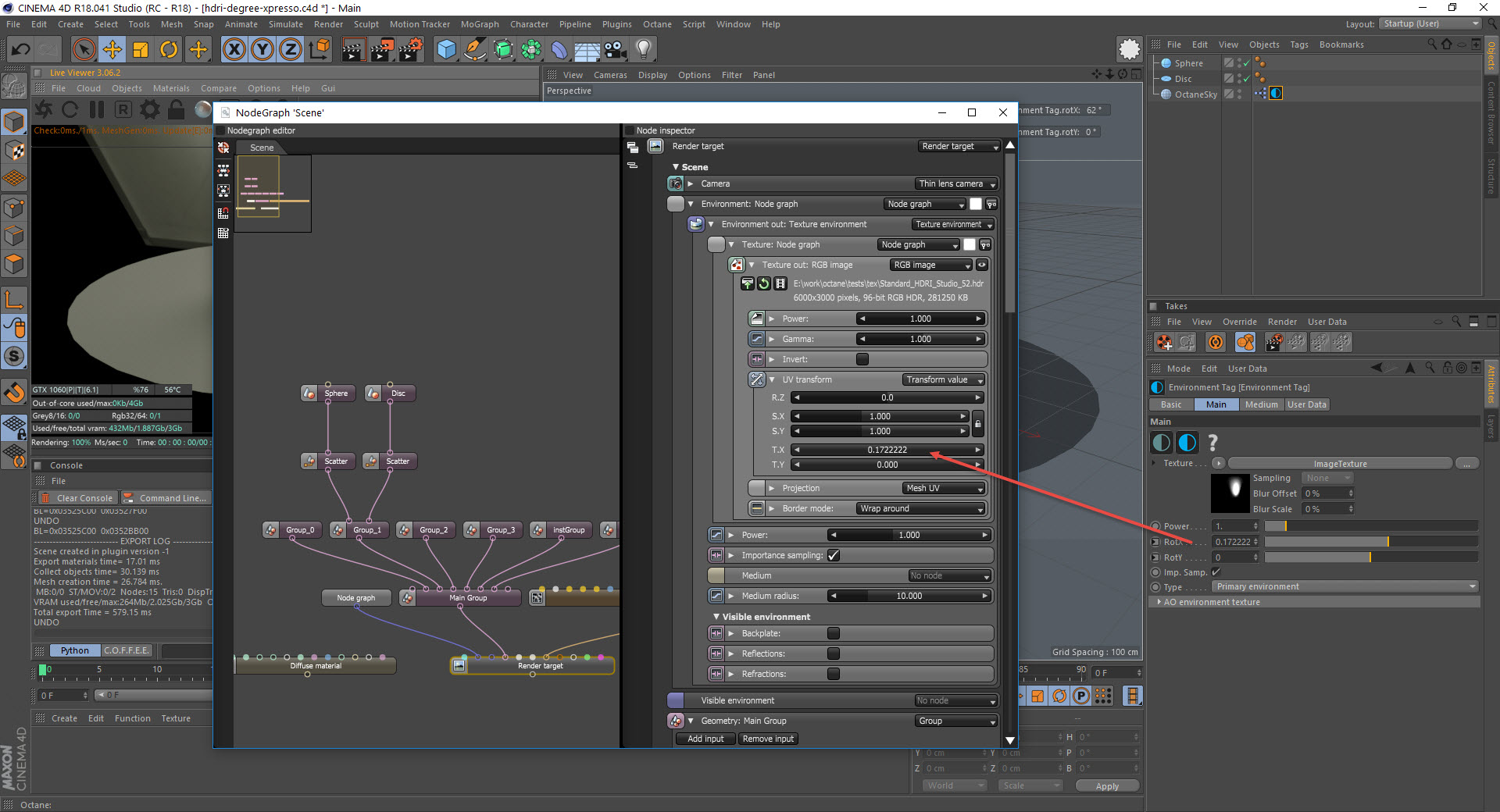Pause the Live Viewer render
The height and width of the screenshot is (812, 1500).
point(97,109)
